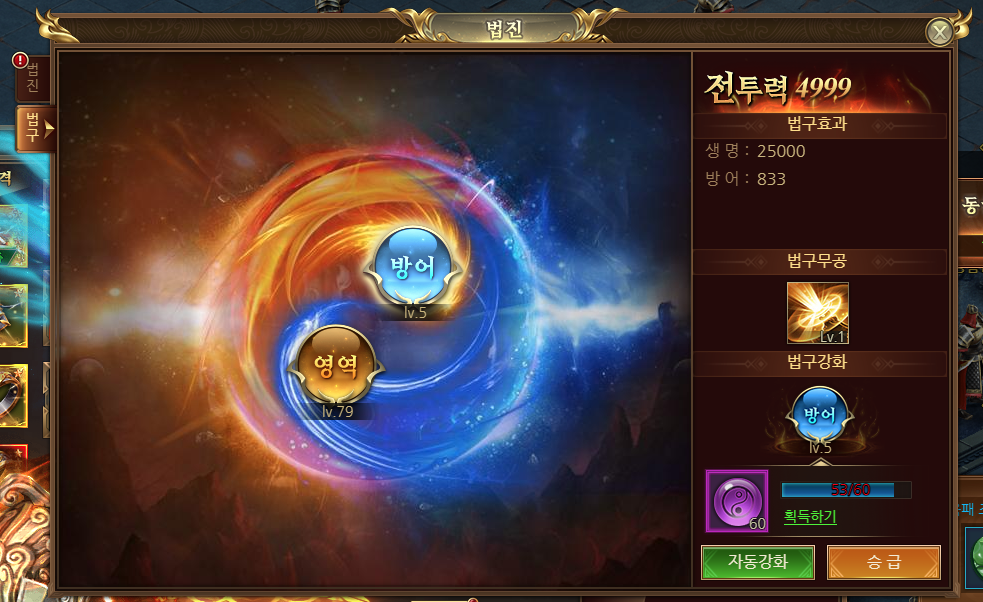Click the 승급 orange button

coord(884,562)
